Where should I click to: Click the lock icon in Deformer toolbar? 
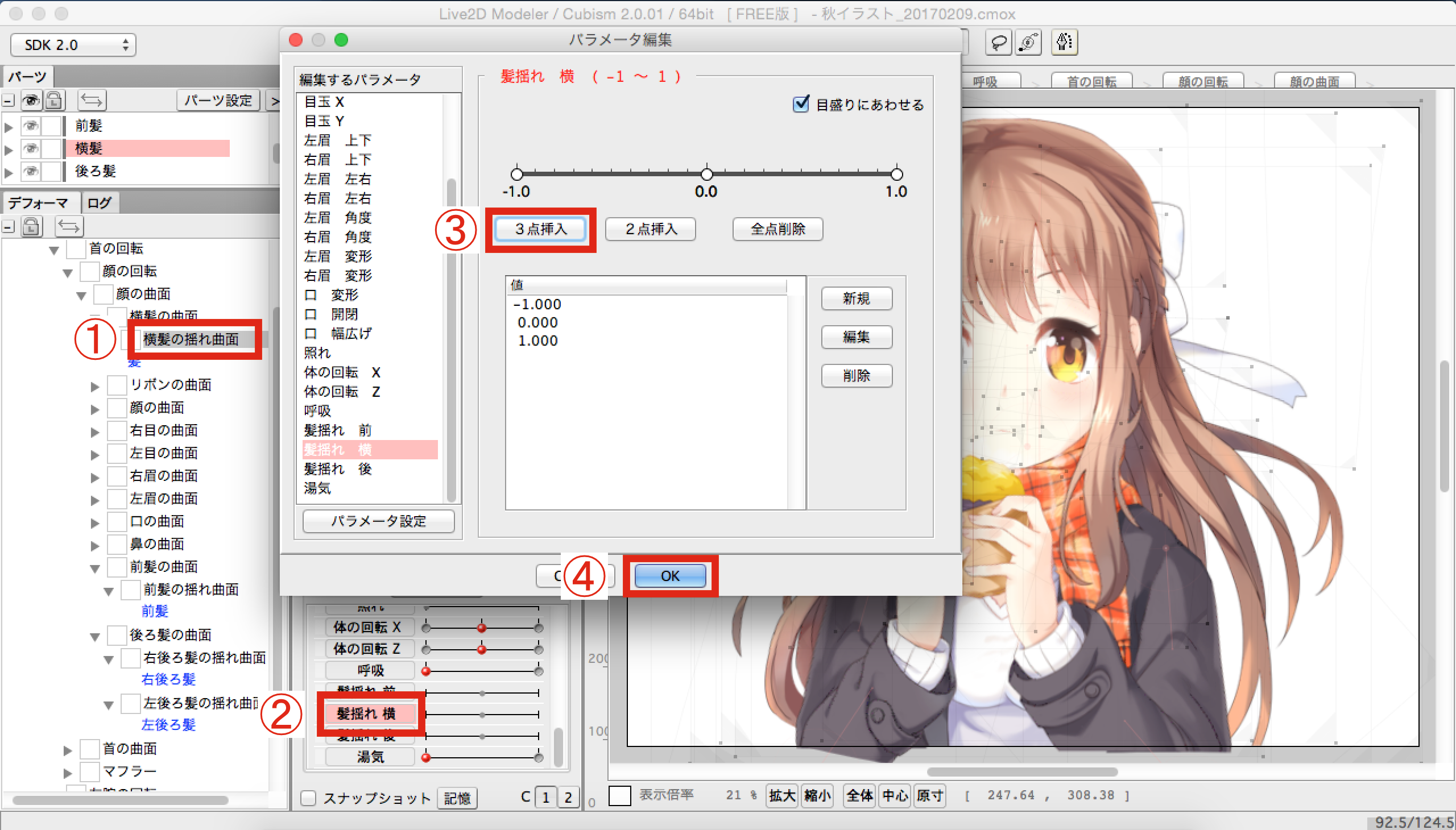pos(31,227)
